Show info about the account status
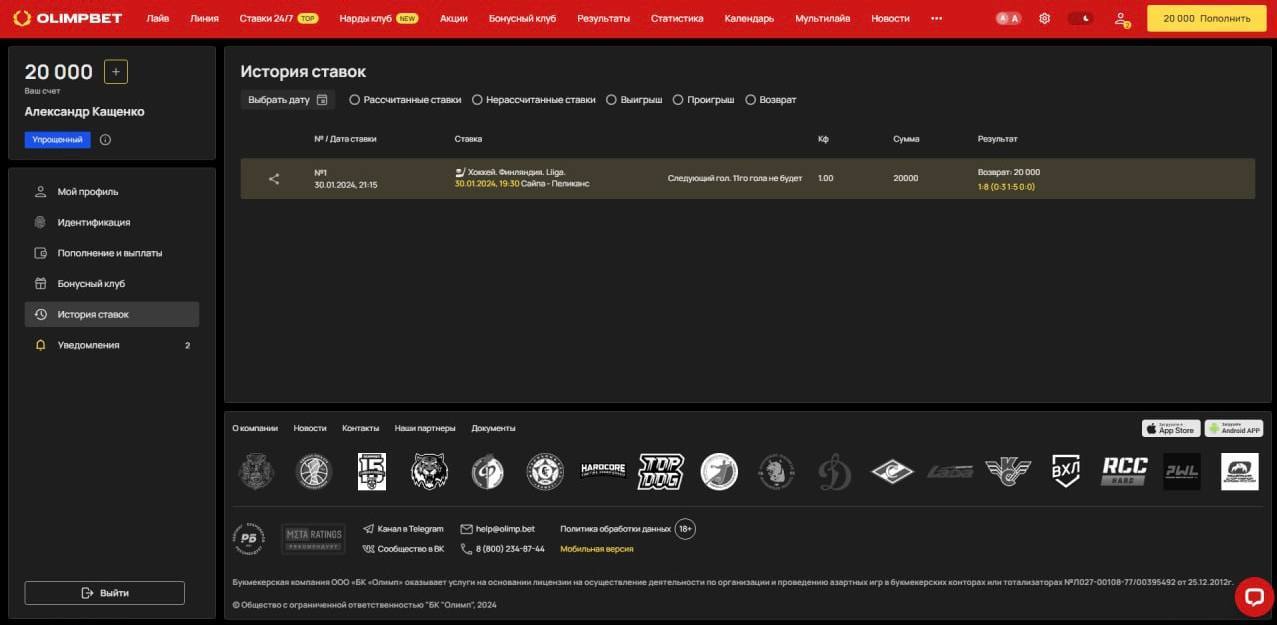Viewport: 1277px width, 625px height. click(105, 140)
